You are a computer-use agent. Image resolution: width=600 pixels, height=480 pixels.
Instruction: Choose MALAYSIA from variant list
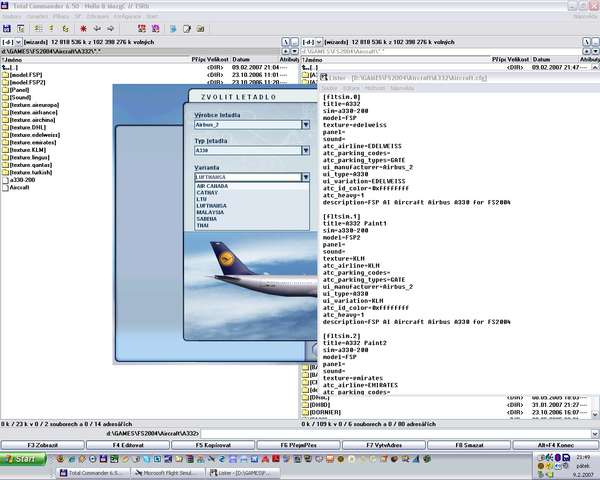click(x=210, y=212)
